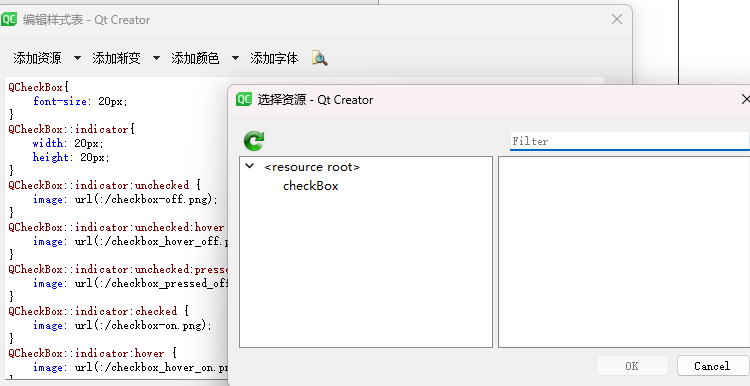Viewport: 750px width, 386px height.
Task: Select the checkBox resource item
Action: click(x=310, y=186)
